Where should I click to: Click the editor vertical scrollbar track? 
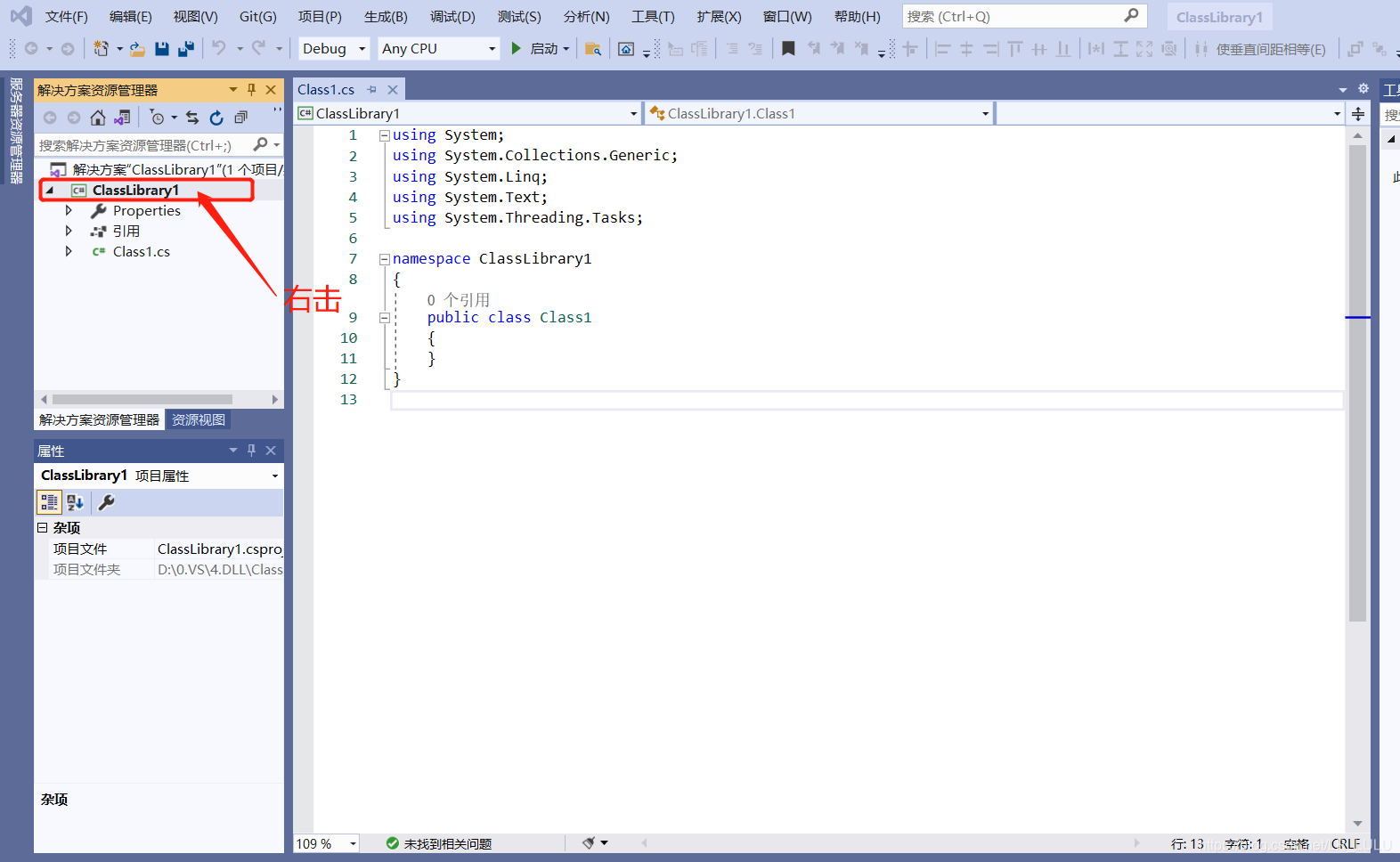(1357, 481)
